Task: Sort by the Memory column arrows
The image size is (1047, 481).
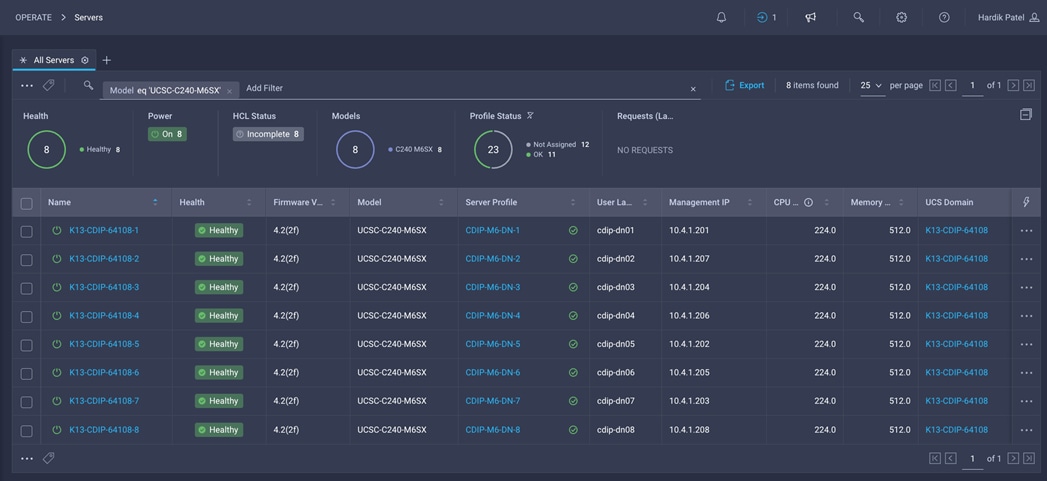Action: tap(901, 202)
